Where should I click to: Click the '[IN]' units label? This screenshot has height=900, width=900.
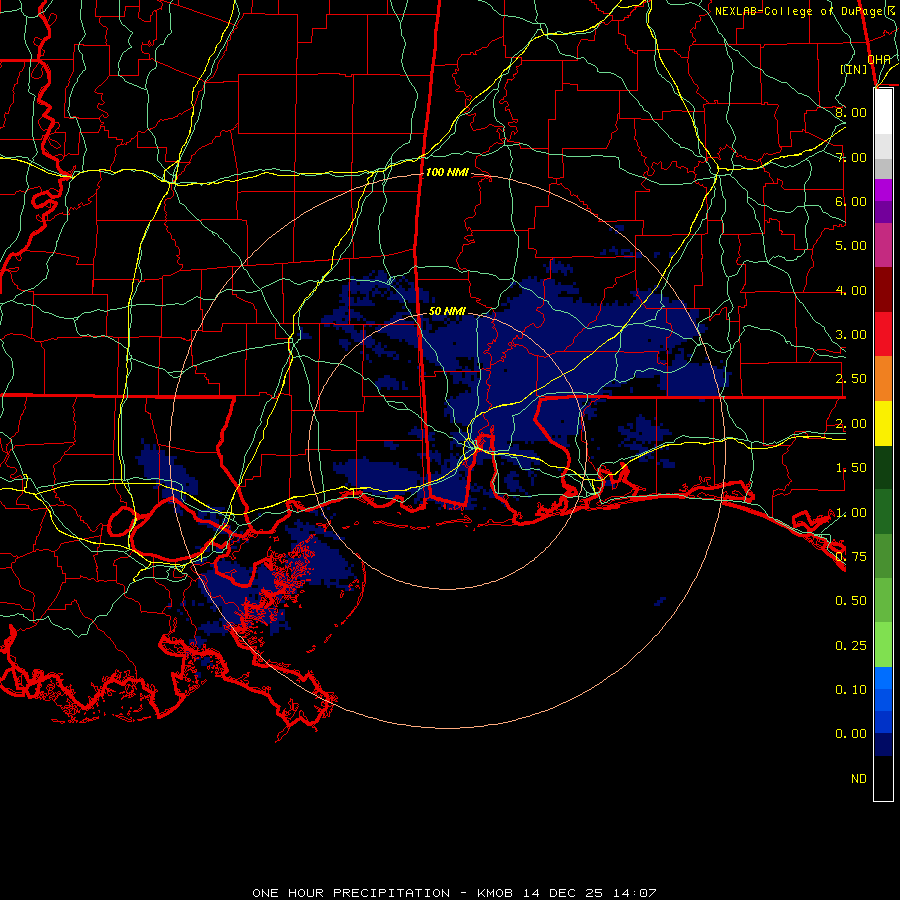(854, 69)
